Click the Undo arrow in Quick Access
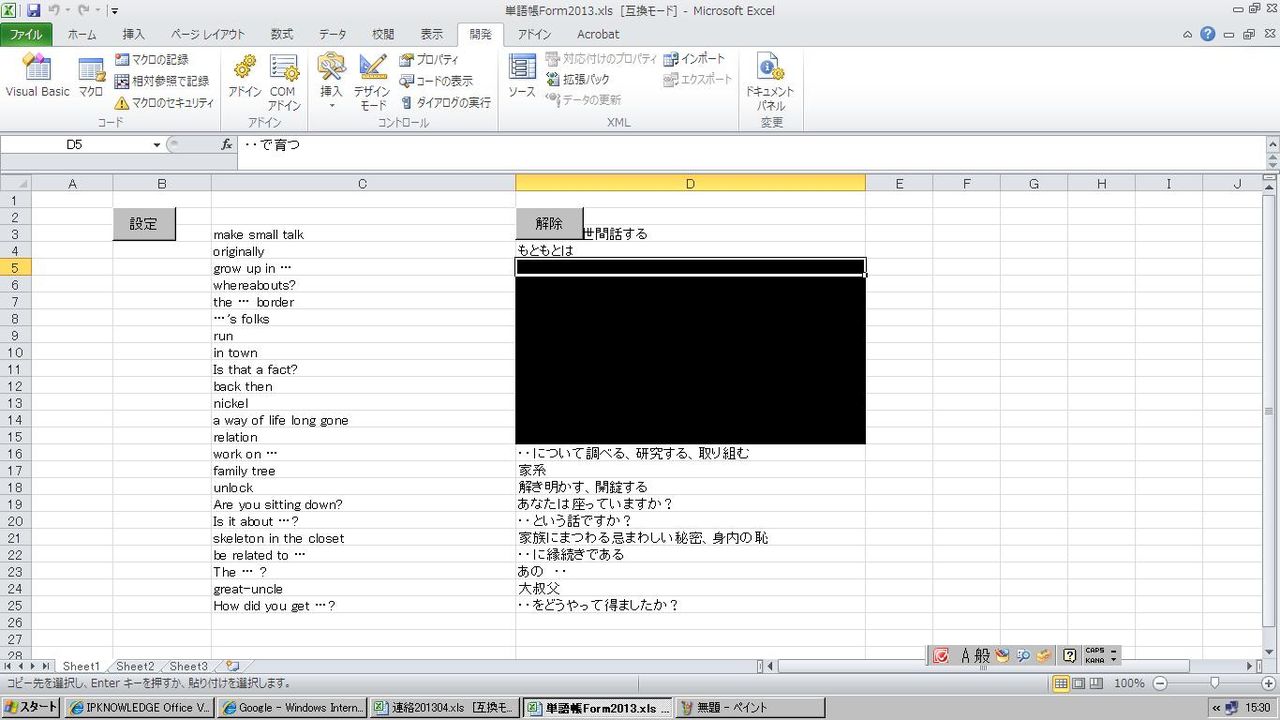The height and width of the screenshot is (720, 1280). (x=54, y=10)
